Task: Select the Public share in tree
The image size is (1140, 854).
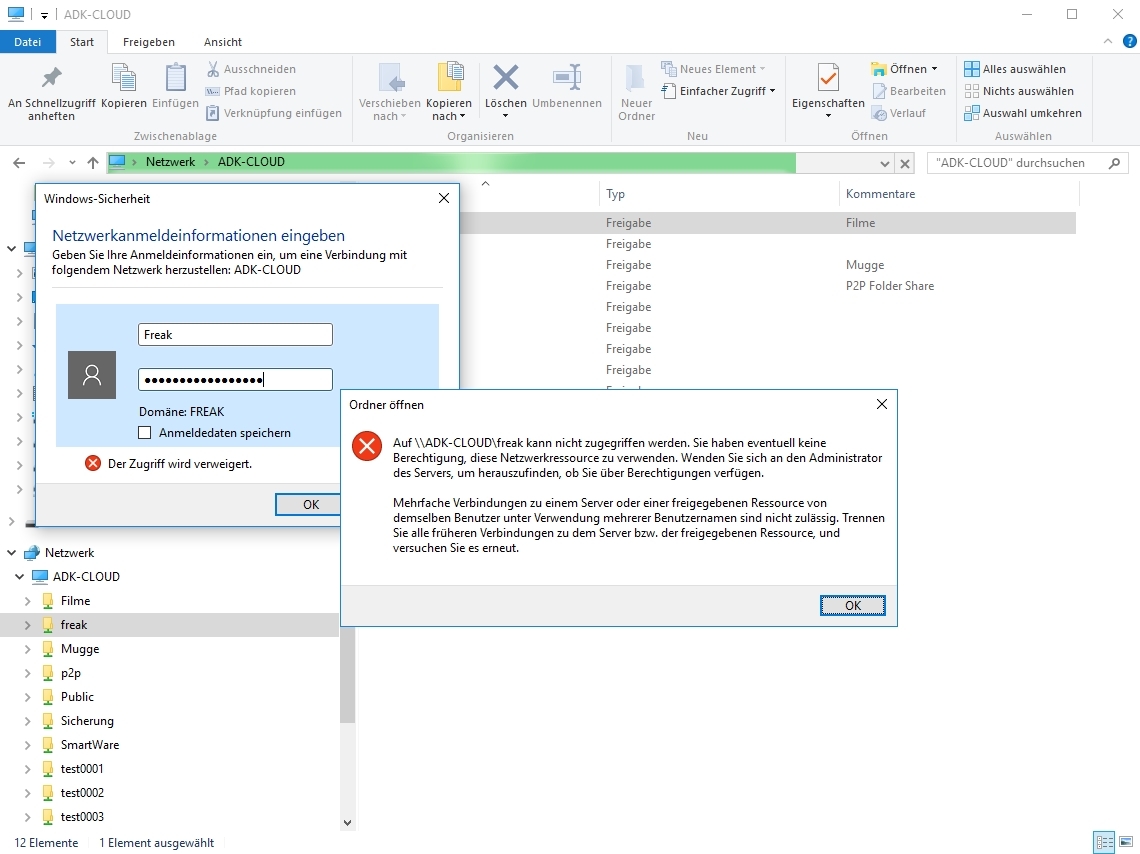Action: pos(77,696)
